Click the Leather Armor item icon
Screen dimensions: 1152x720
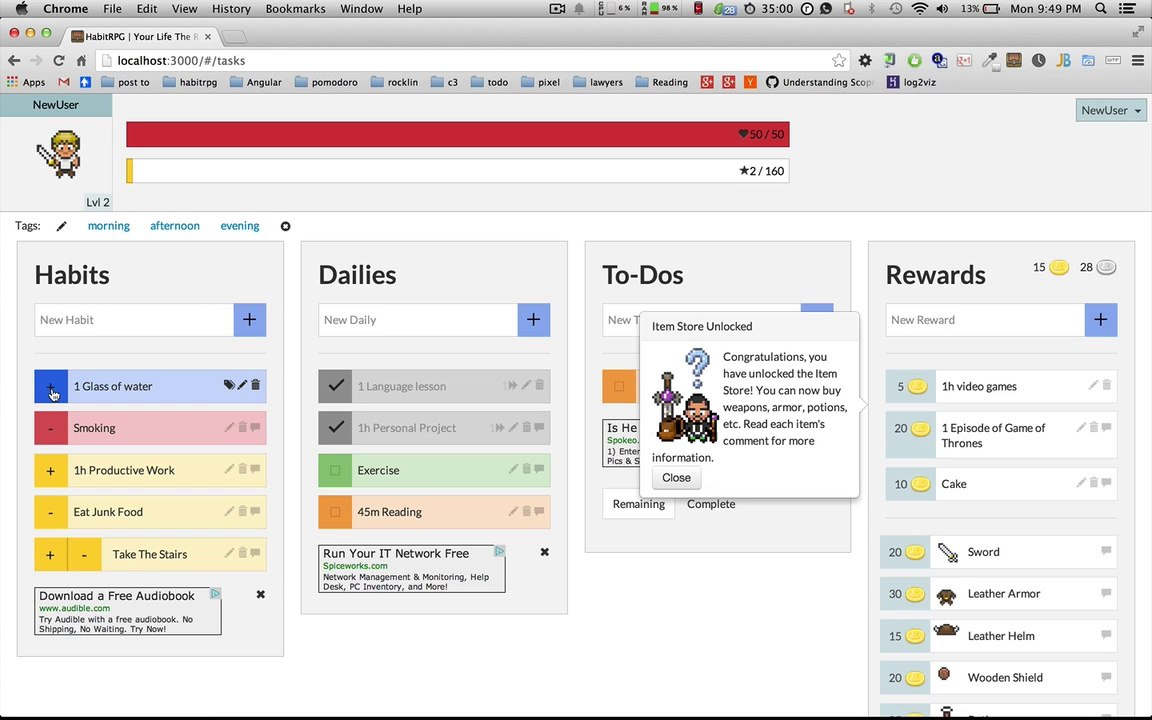(x=946, y=595)
